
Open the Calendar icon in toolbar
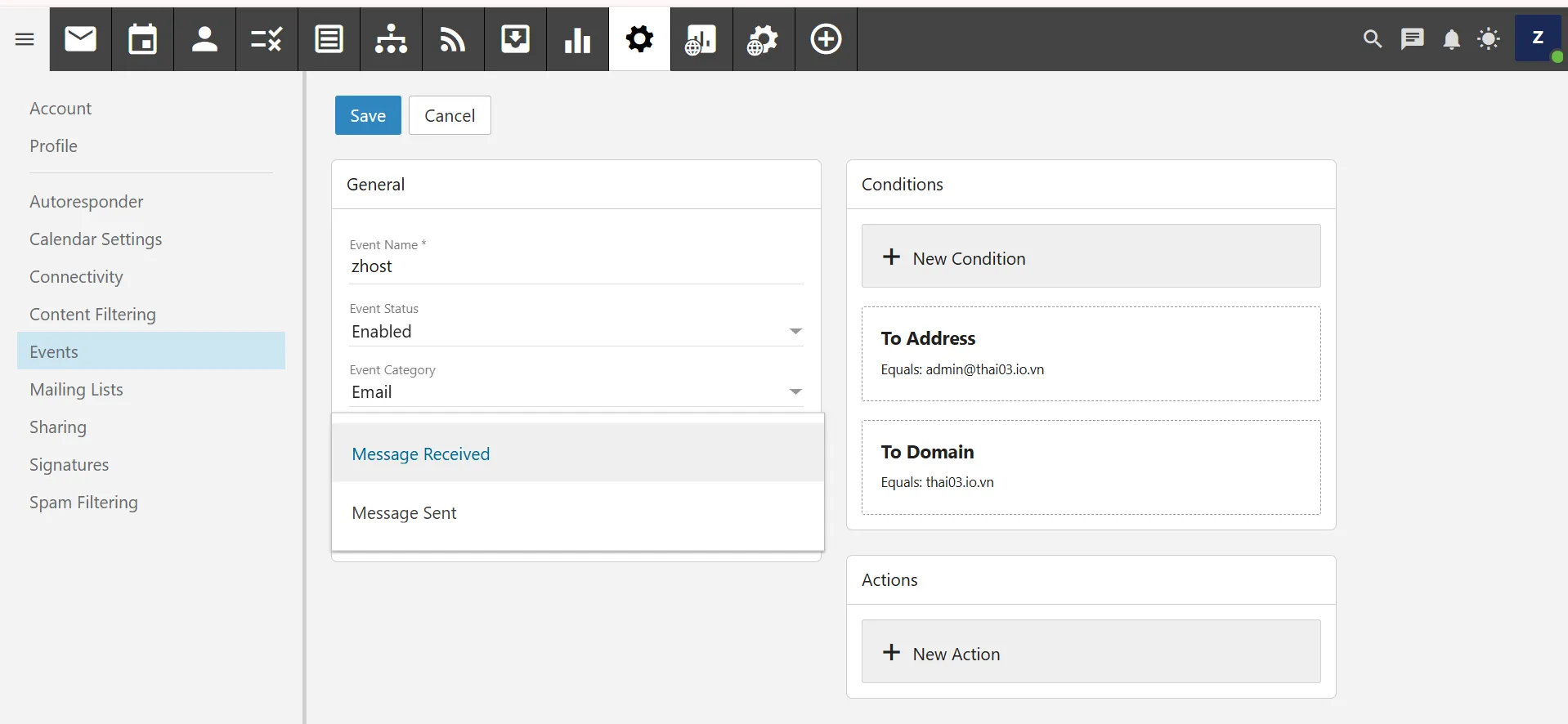tap(142, 39)
